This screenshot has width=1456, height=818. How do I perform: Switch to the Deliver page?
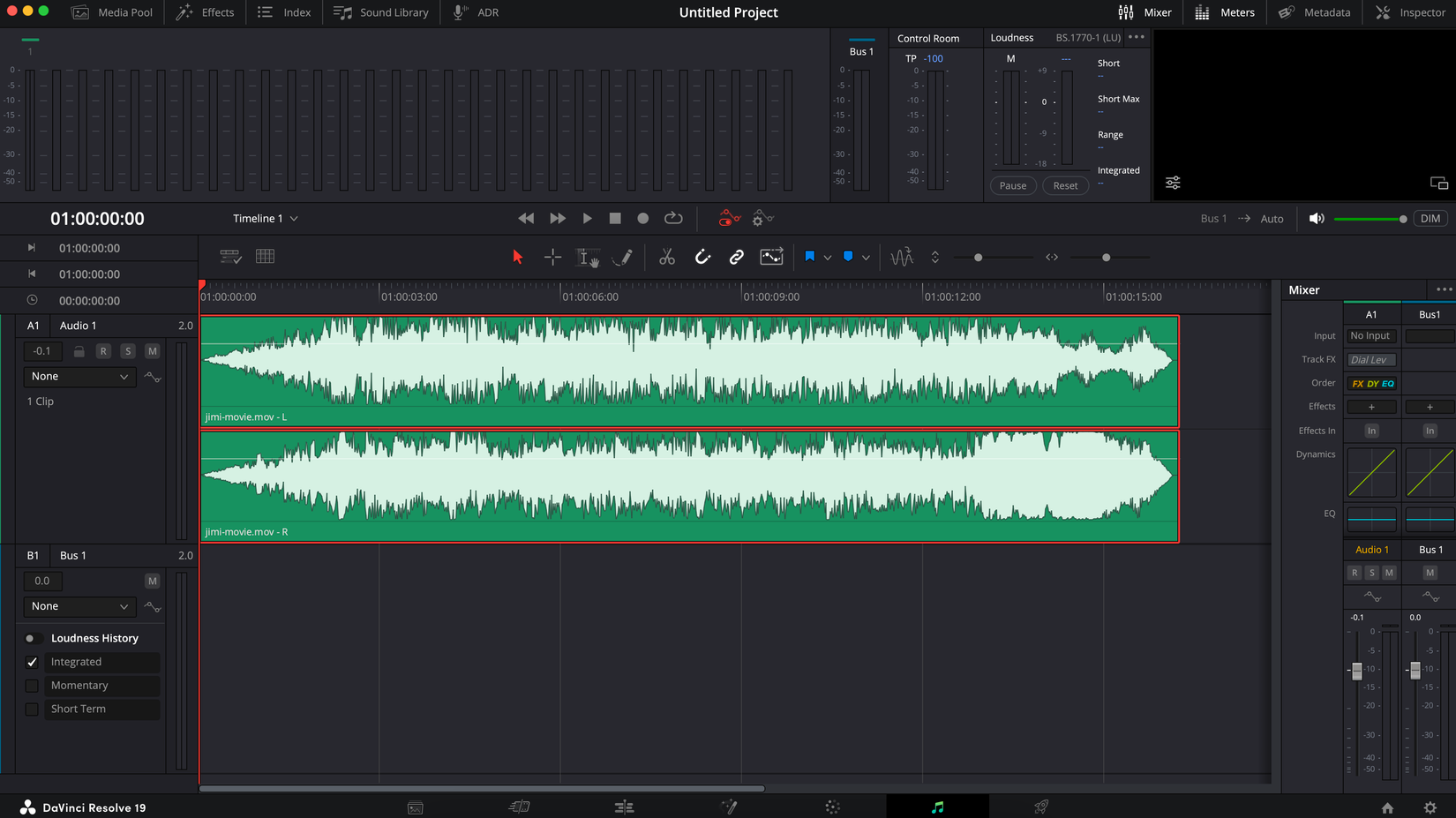point(1040,806)
